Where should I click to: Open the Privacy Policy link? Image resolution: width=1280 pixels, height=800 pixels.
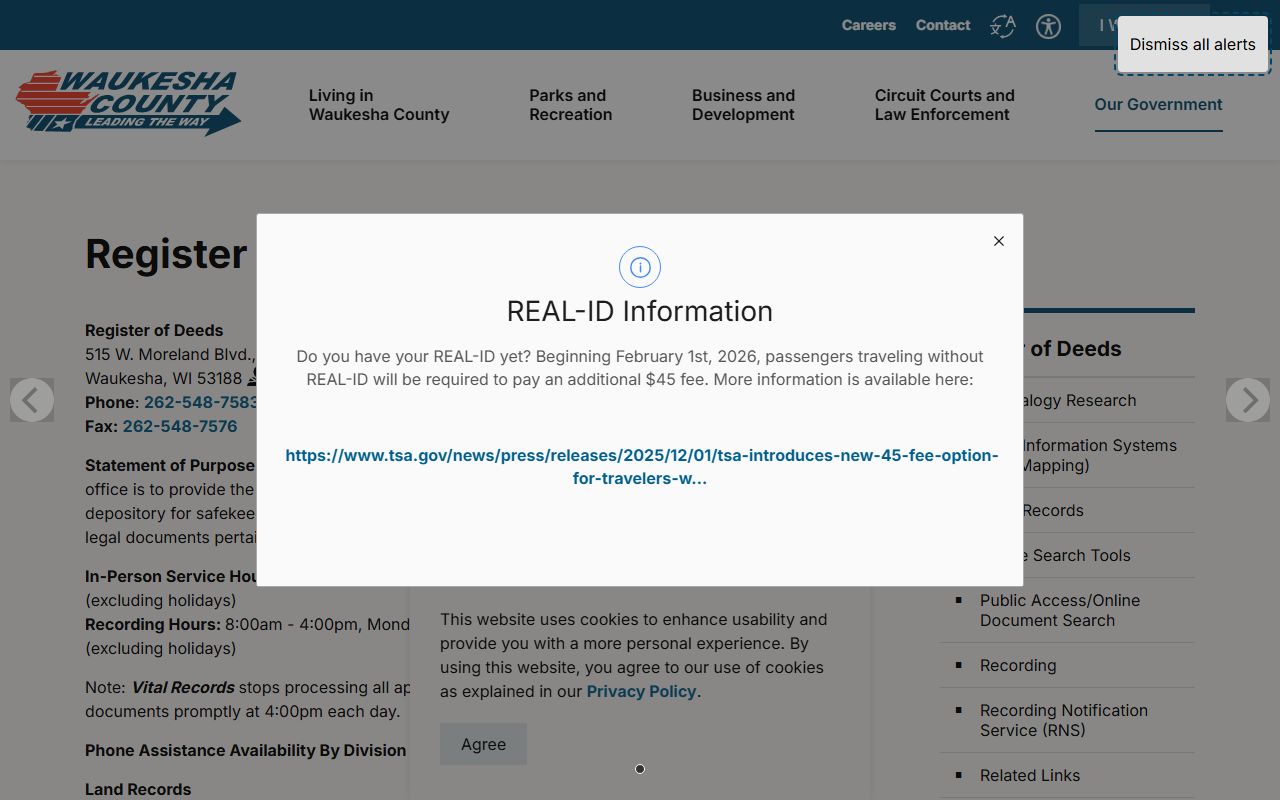pos(641,691)
